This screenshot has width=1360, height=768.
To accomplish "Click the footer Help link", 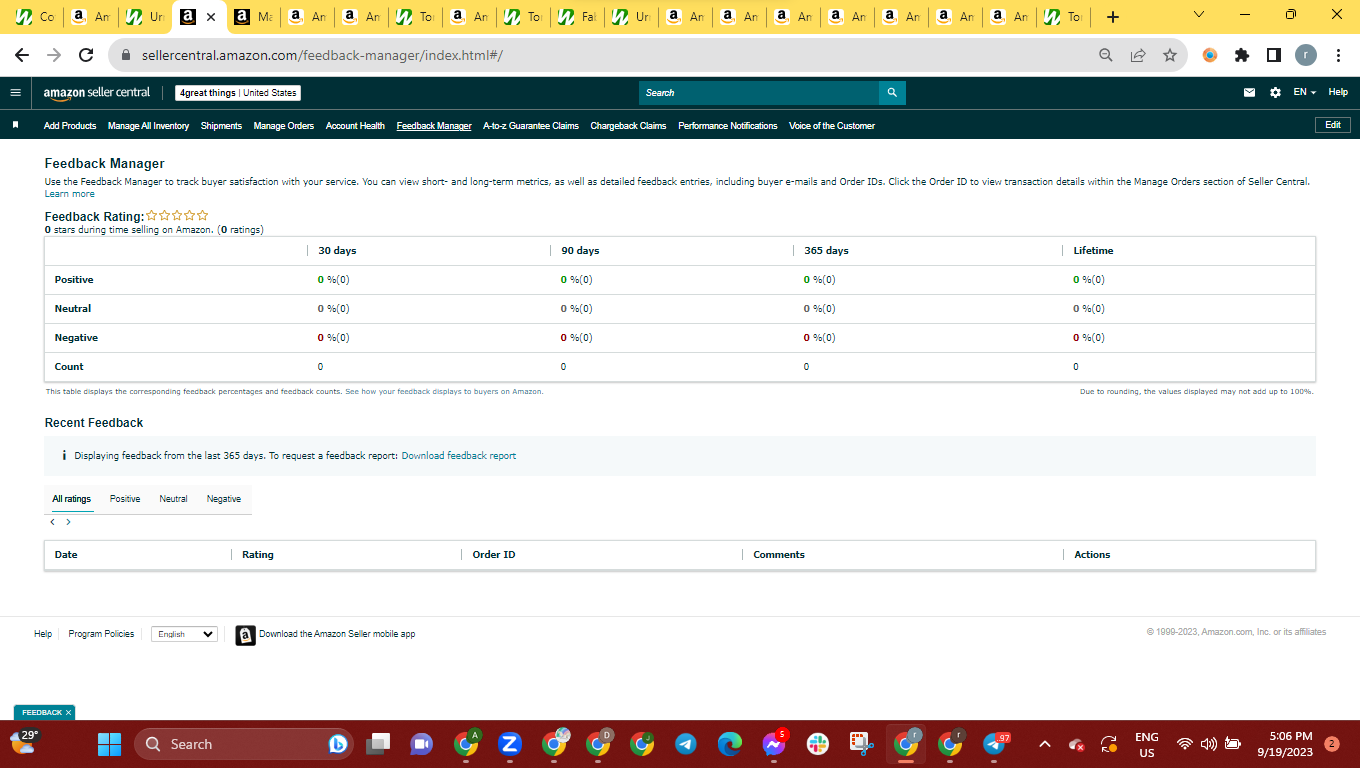I will [43, 634].
